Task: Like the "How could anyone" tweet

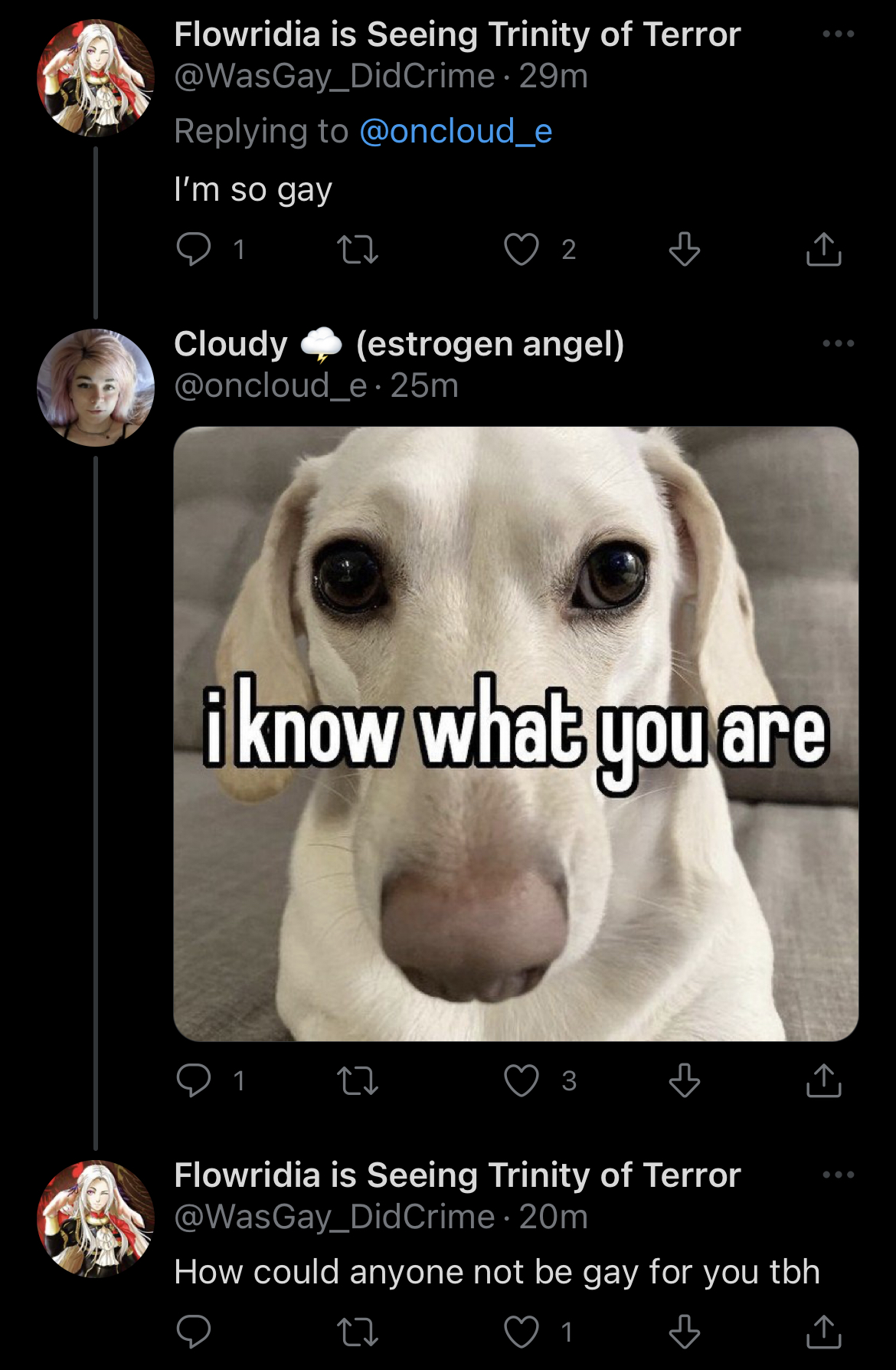Action: (x=522, y=1332)
